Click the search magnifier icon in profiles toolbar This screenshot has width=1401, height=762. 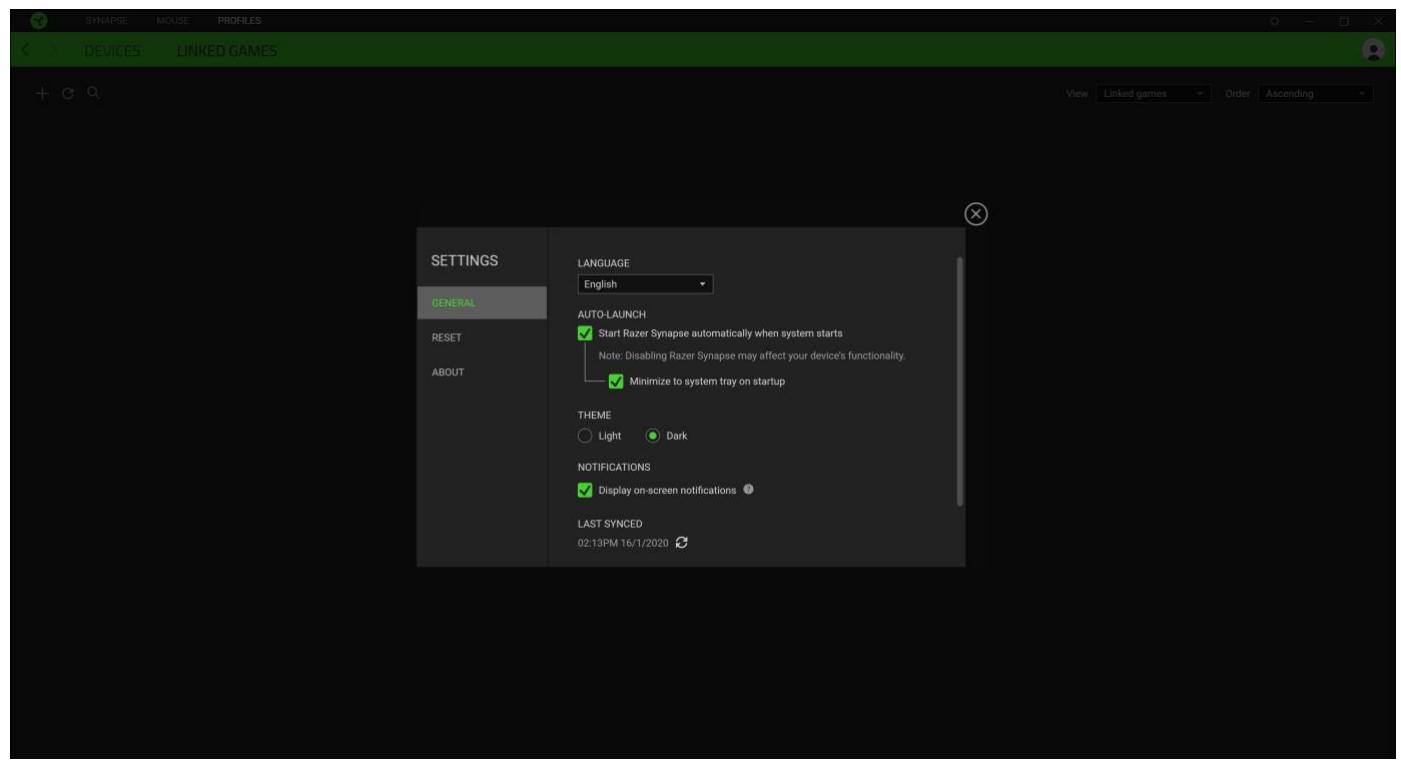[x=93, y=93]
